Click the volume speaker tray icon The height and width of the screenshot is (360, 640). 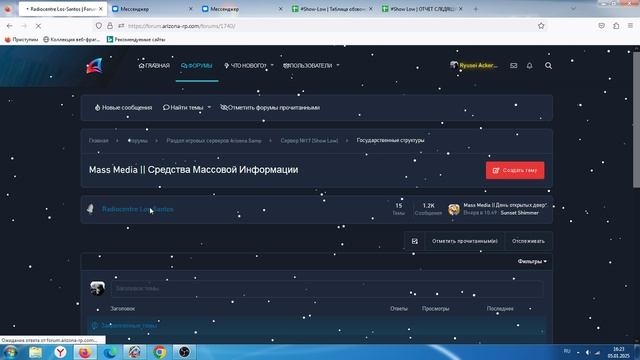(587, 352)
